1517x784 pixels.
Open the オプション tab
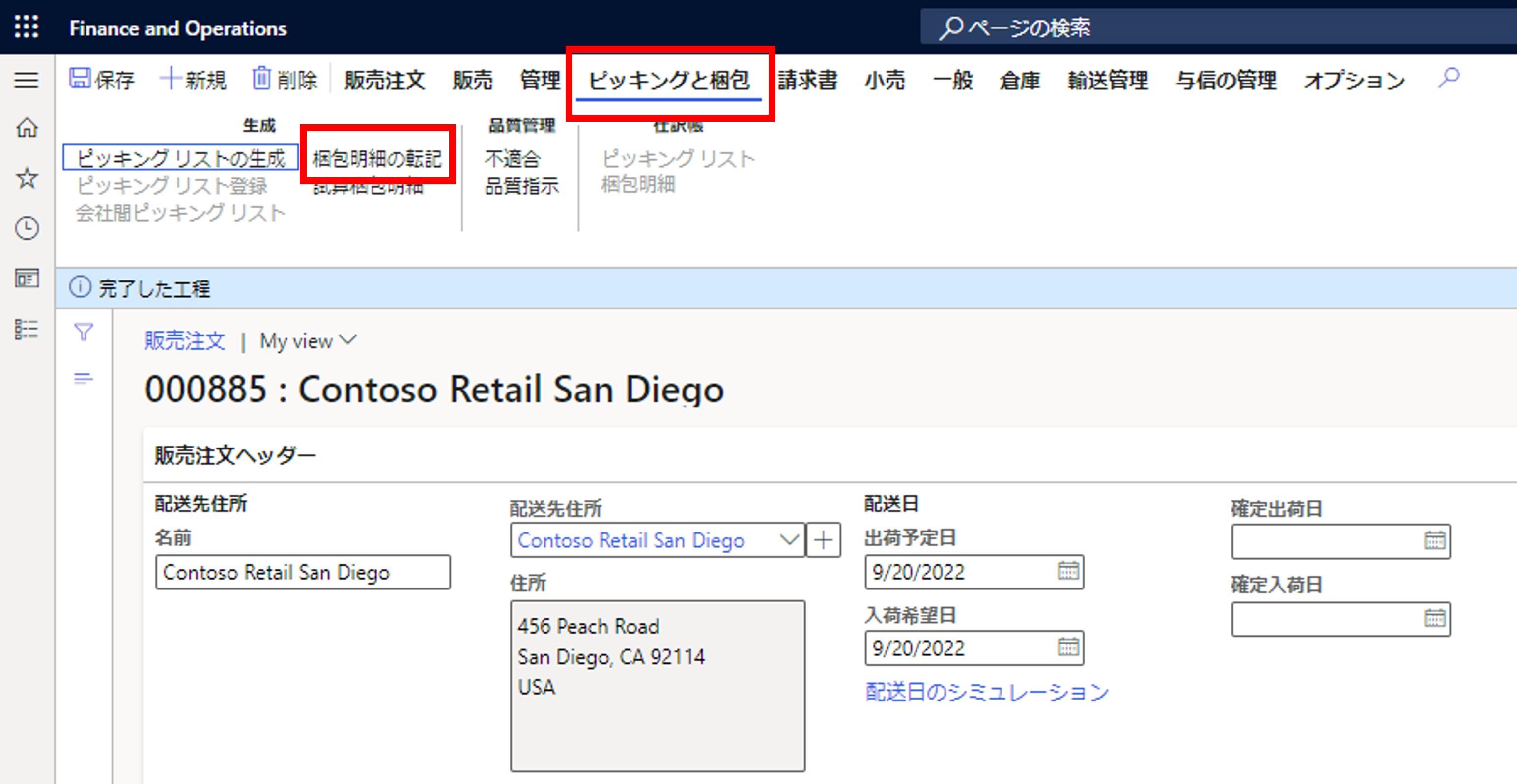[1354, 80]
